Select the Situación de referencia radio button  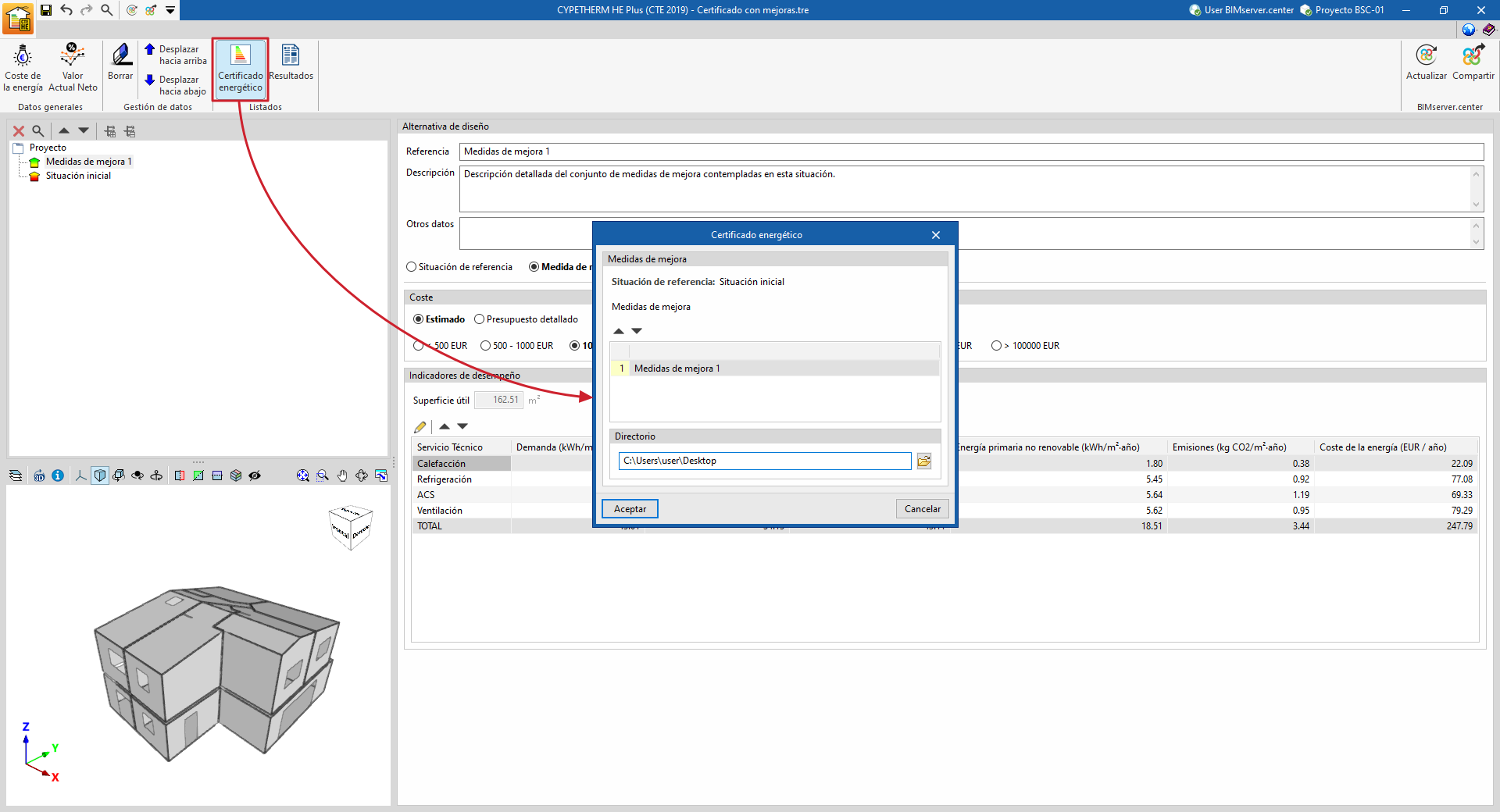(412, 267)
